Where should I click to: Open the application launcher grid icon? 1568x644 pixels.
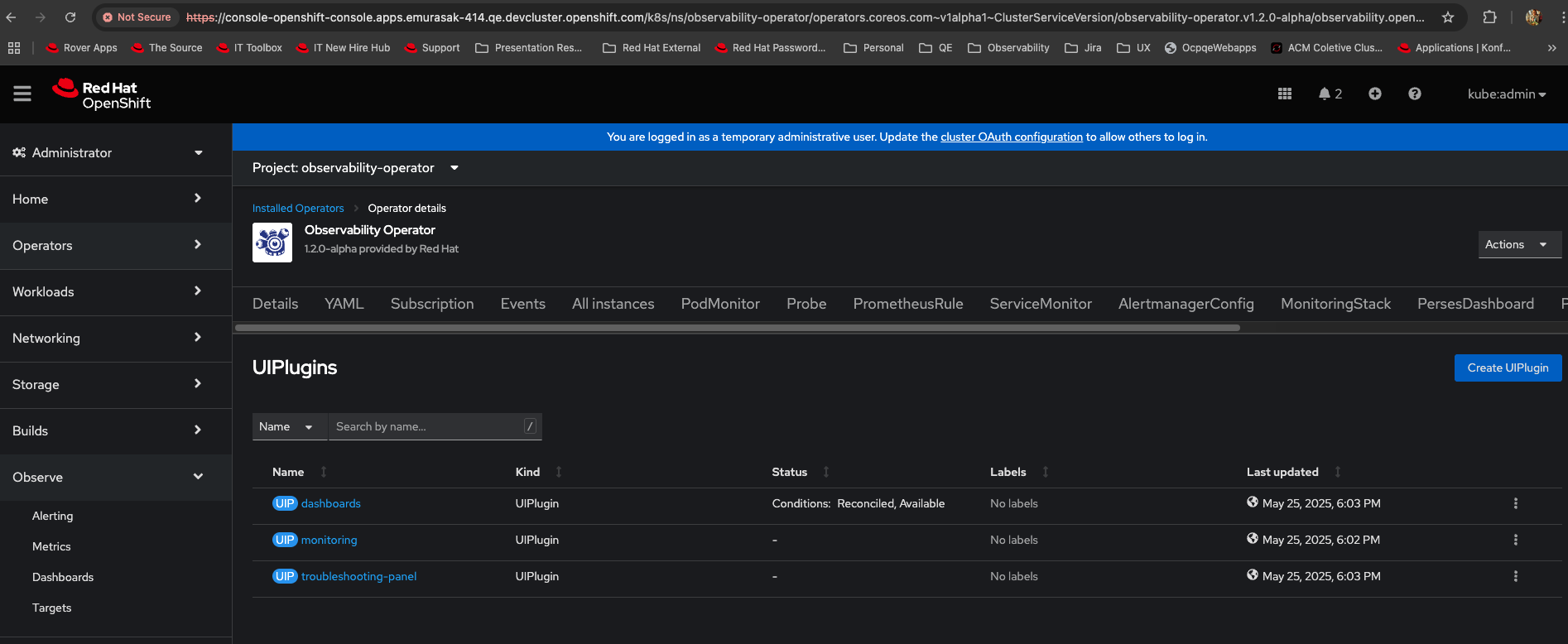(x=1284, y=94)
